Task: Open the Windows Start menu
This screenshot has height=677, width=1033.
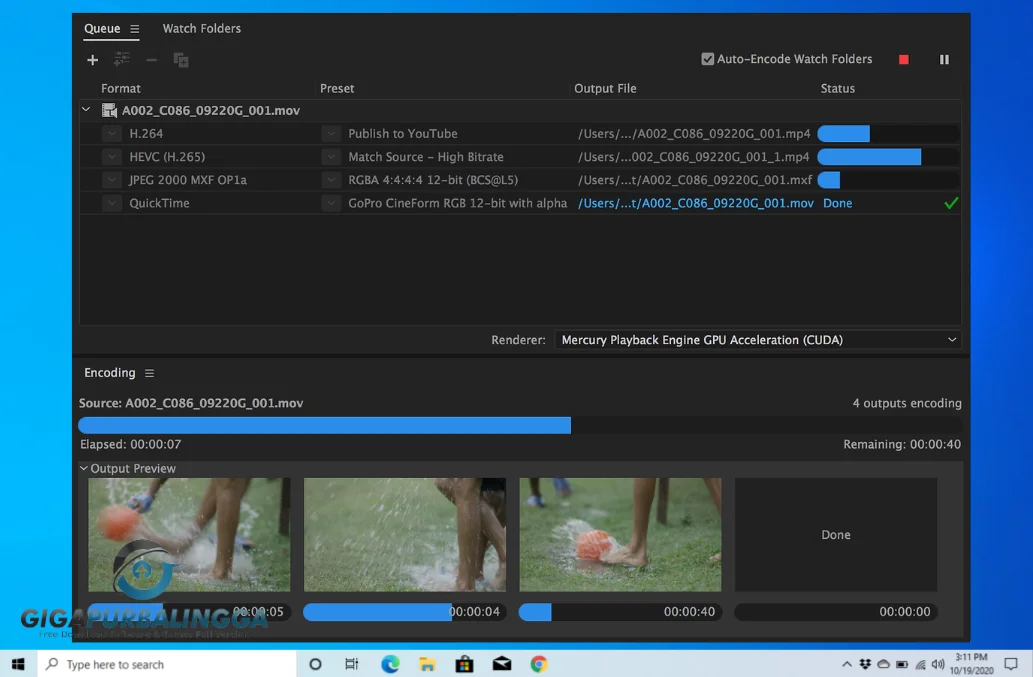Action: click(18, 664)
